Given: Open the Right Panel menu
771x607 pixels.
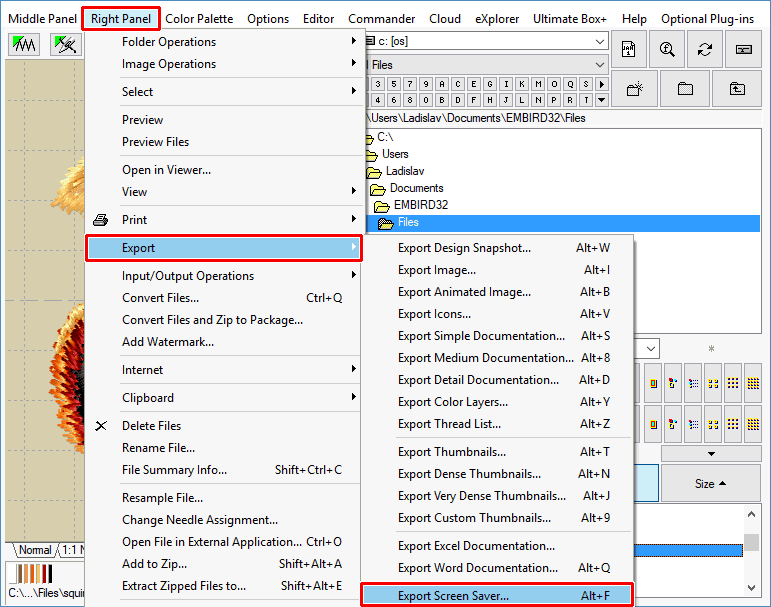Looking at the screenshot, I should [121, 19].
